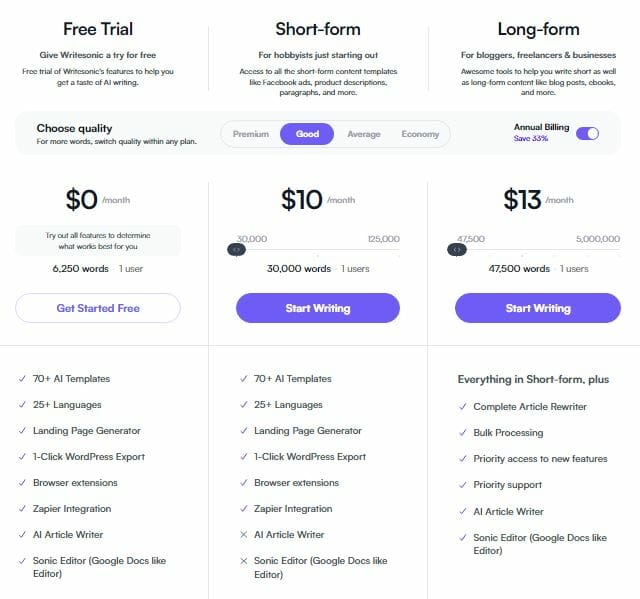The height and width of the screenshot is (599, 640).
Task: Click the Short-form word count slider handle
Action: point(236,249)
